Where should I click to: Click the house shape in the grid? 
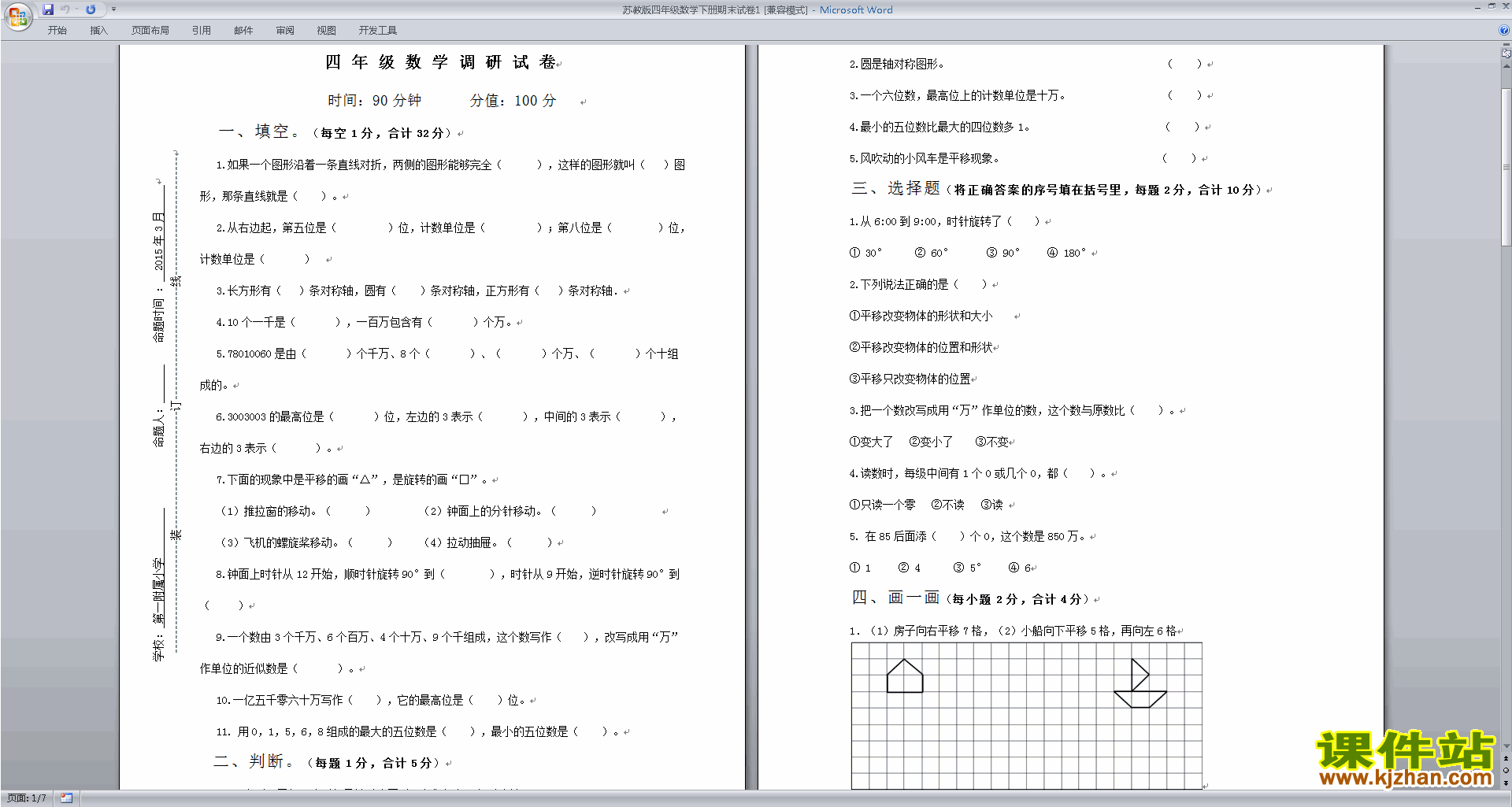pos(905,676)
